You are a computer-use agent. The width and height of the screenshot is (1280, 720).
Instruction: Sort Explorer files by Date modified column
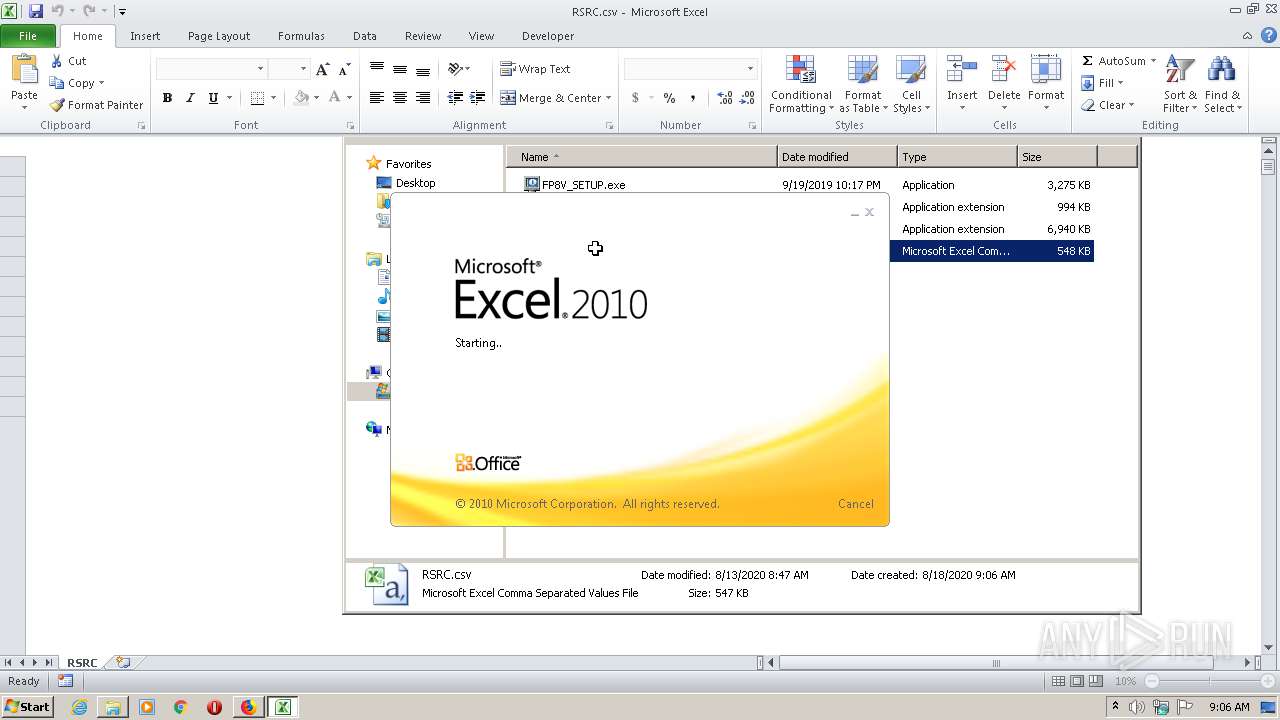point(837,157)
